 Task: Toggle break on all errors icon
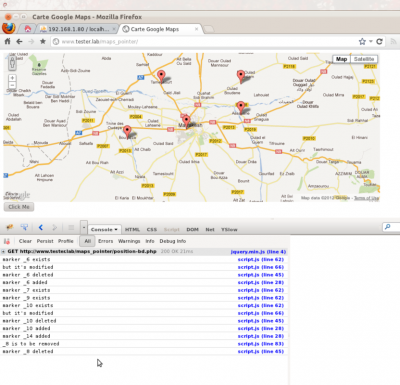click(7, 241)
